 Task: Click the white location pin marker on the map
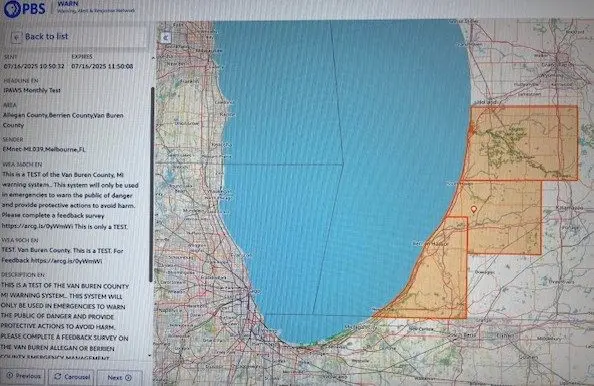tap(473, 209)
